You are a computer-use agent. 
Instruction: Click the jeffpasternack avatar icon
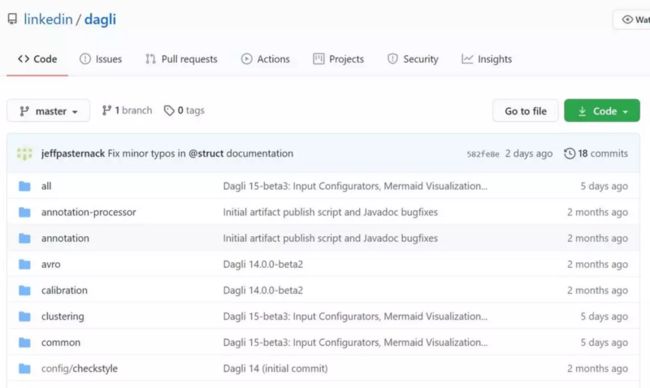coord(24,153)
